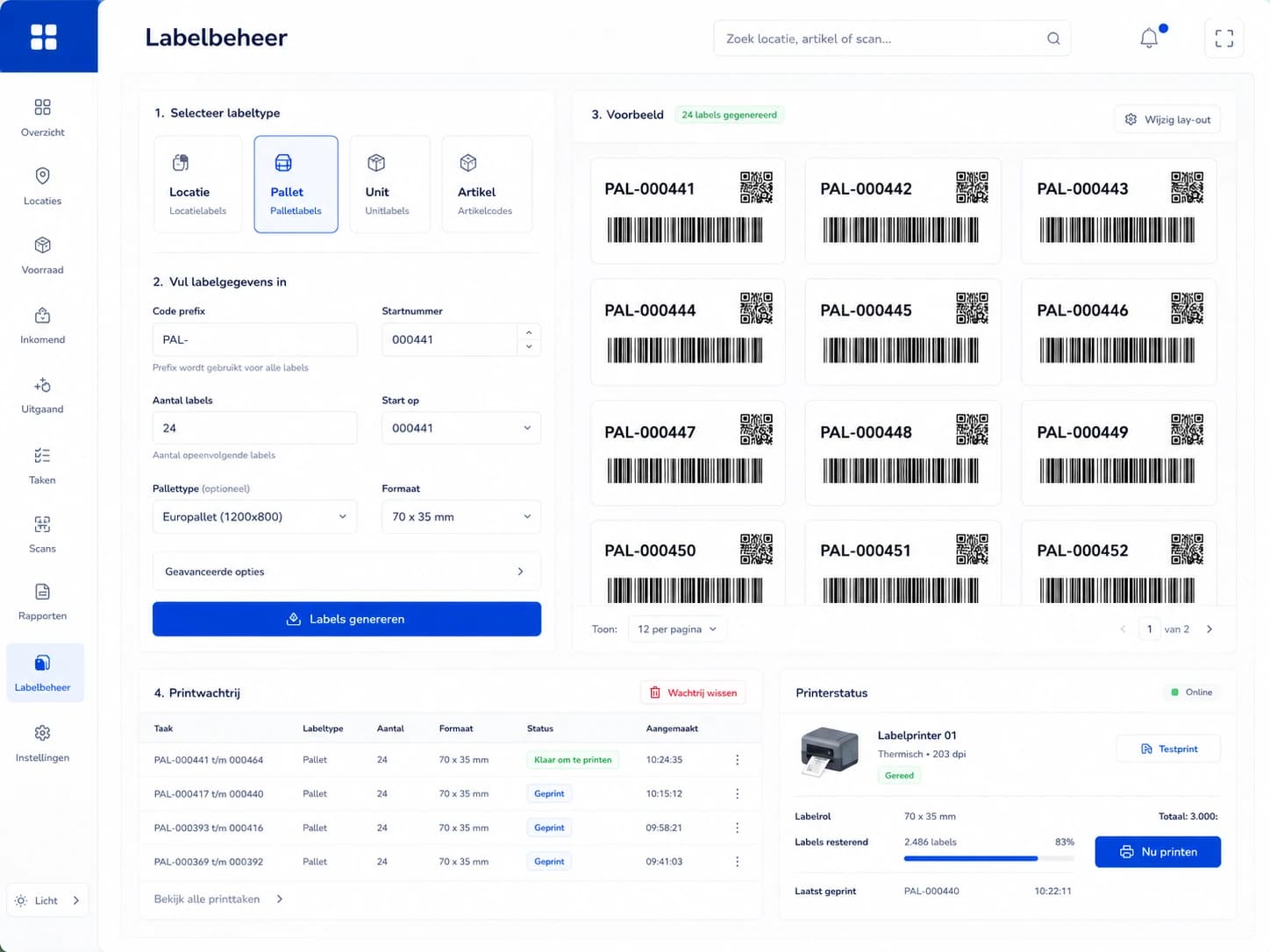Viewport: 1270px width, 952px height.
Task: Open row menu for PAL-000369 t/m 000392
Action: 737,862
